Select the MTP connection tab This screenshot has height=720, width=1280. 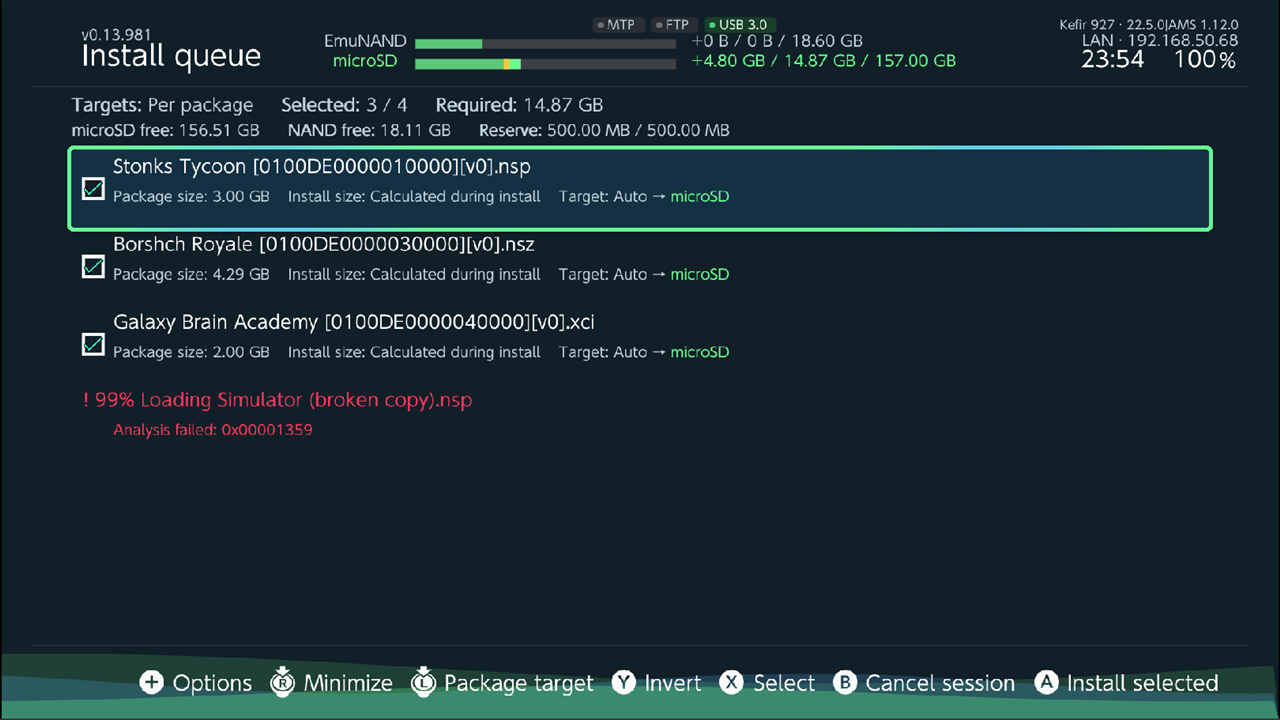pyautogui.click(x=619, y=24)
